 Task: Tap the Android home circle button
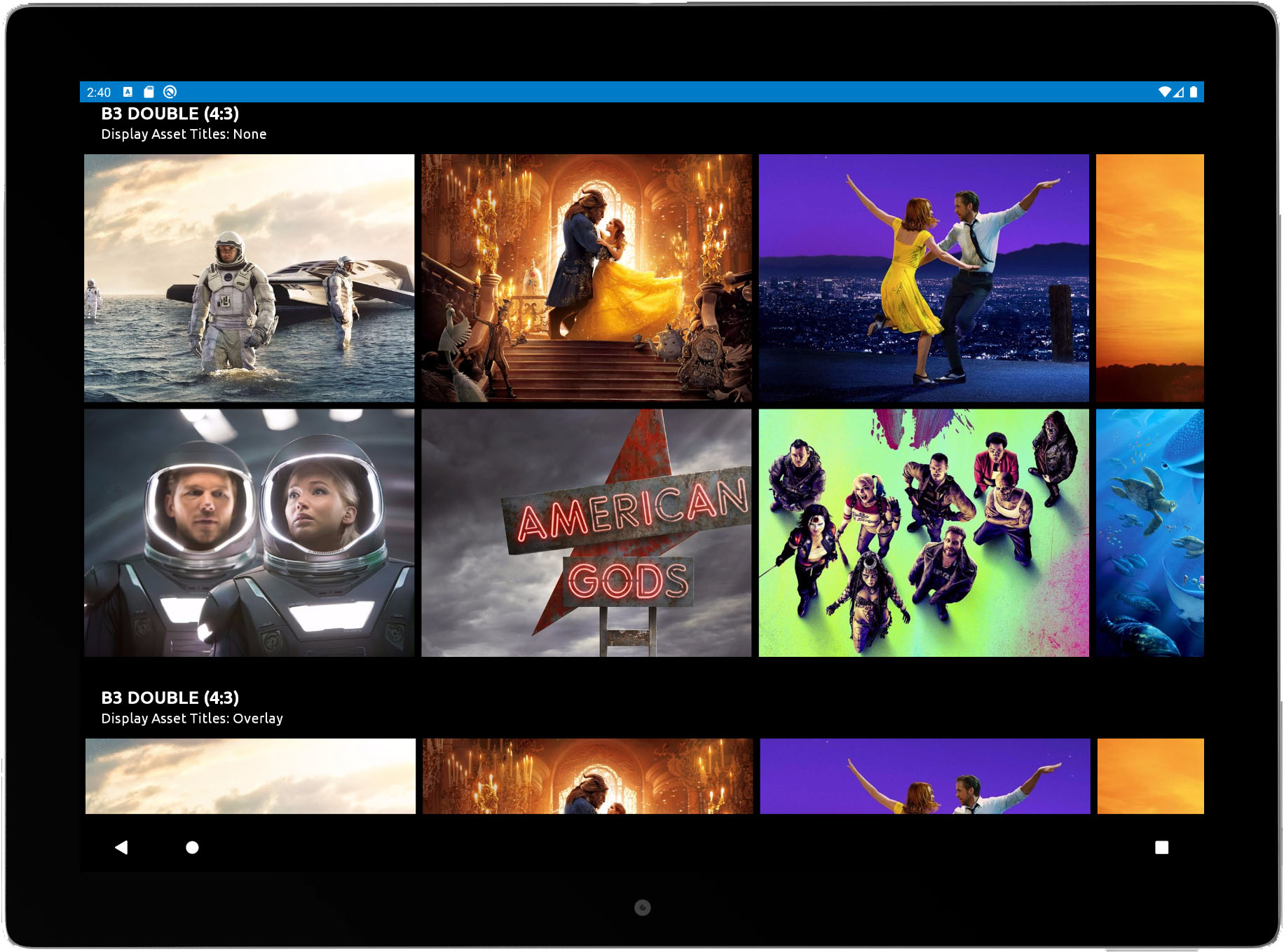(192, 847)
